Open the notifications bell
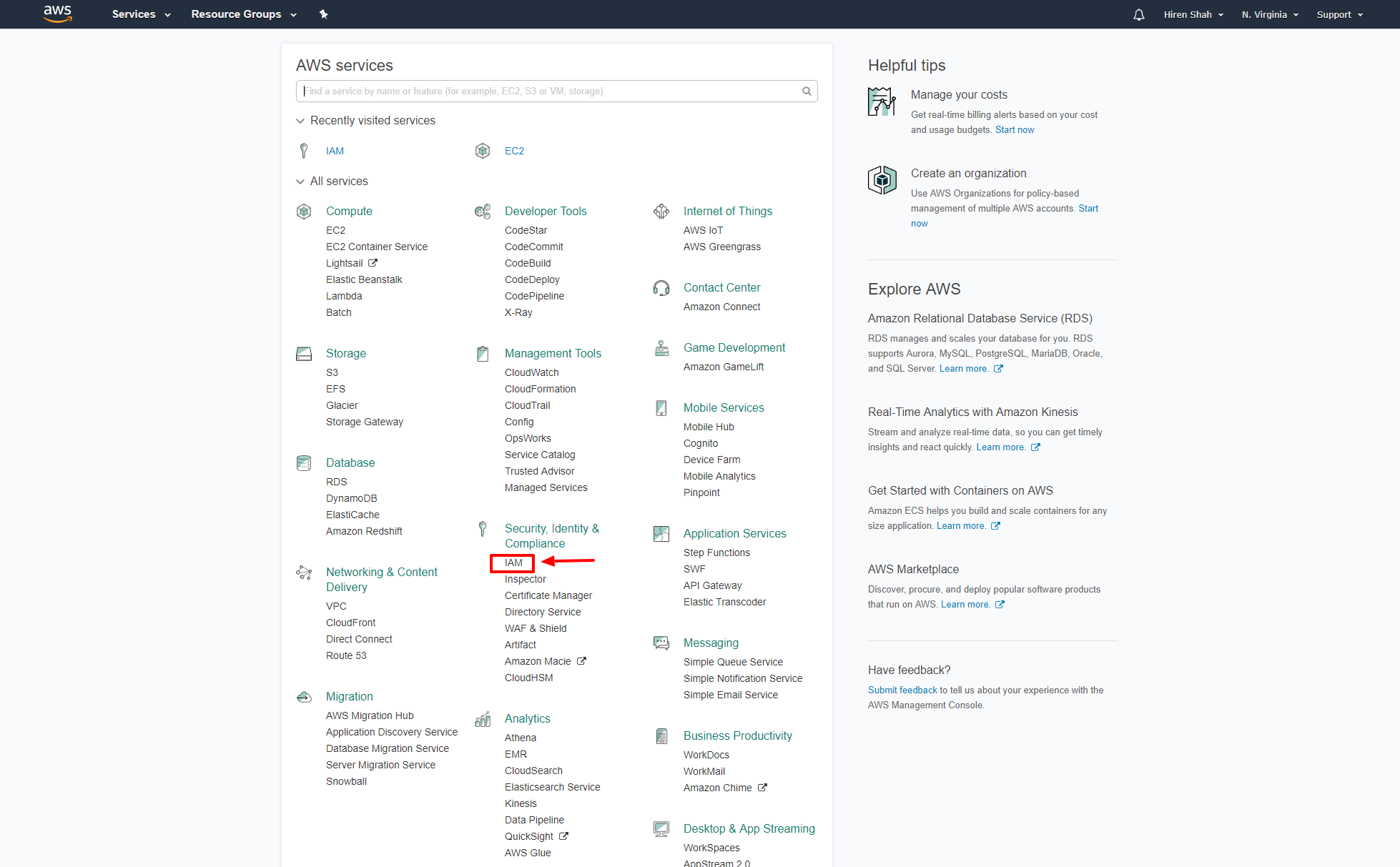The width and height of the screenshot is (1400, 867). [x=1139, y=14]
